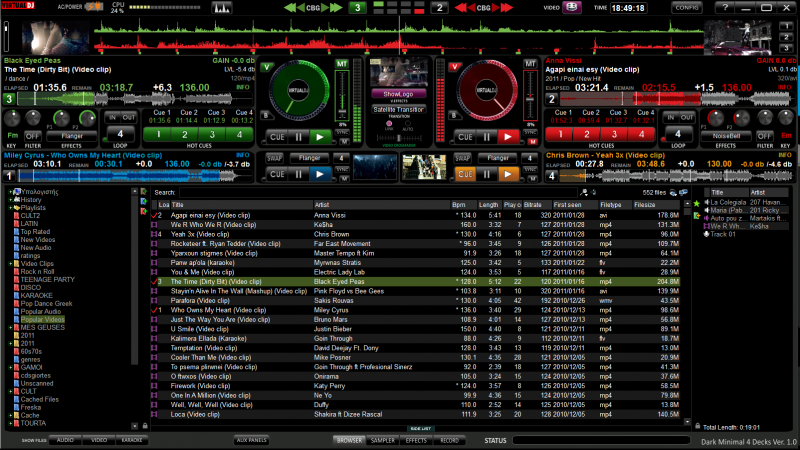
Task: Open the ShowLogo video effect dropdown
Action: [x=398, y=94]
